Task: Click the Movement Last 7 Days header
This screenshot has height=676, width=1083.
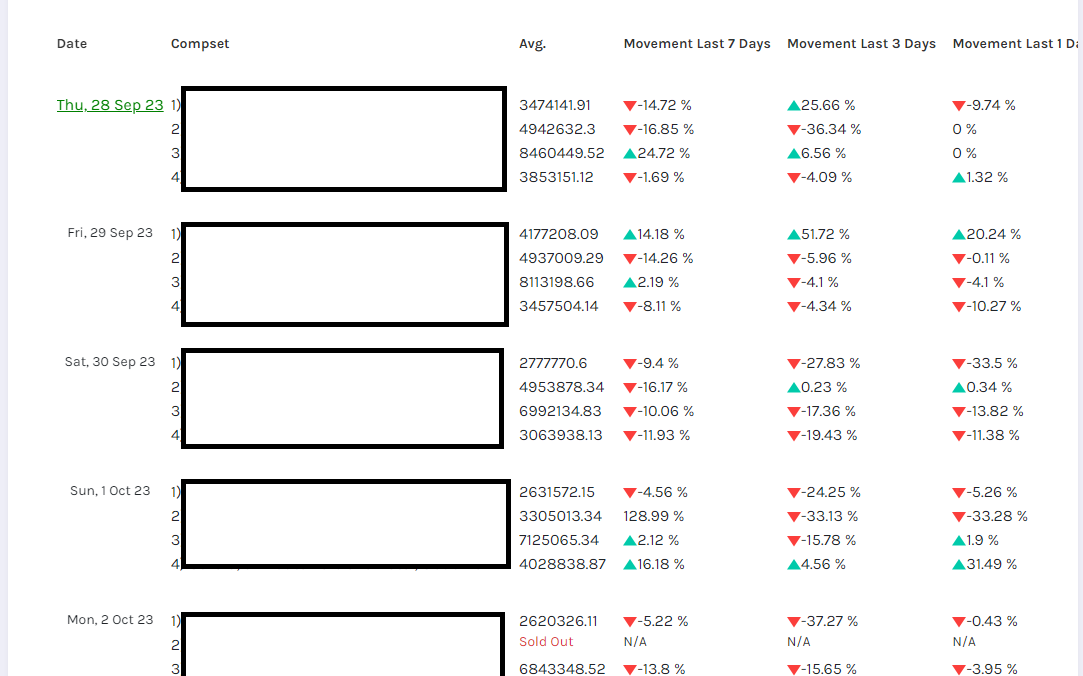Action: click(697, 44)
